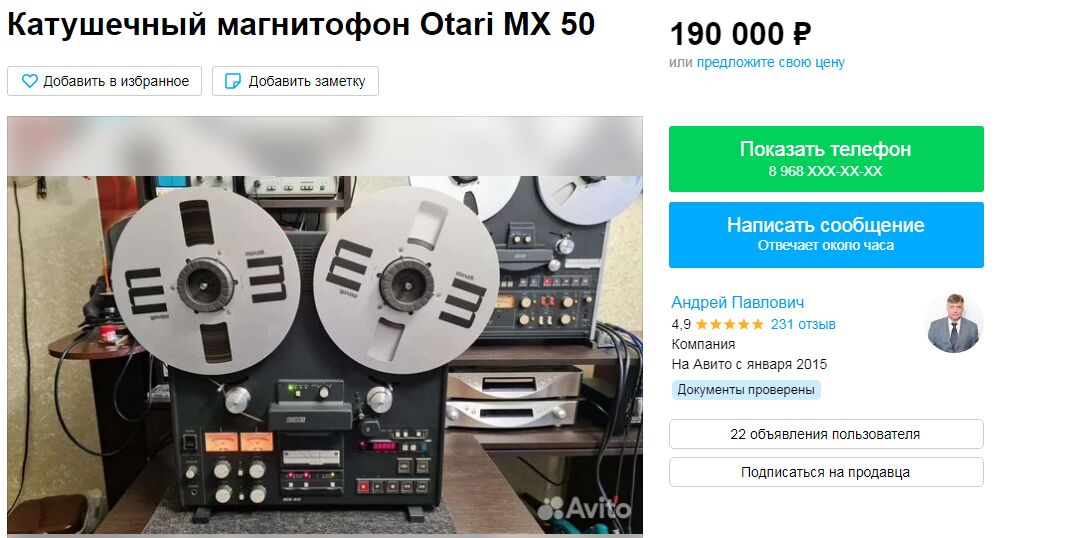
Task: Click the Avito watermark logo on photo
Action: click(583, 509)
